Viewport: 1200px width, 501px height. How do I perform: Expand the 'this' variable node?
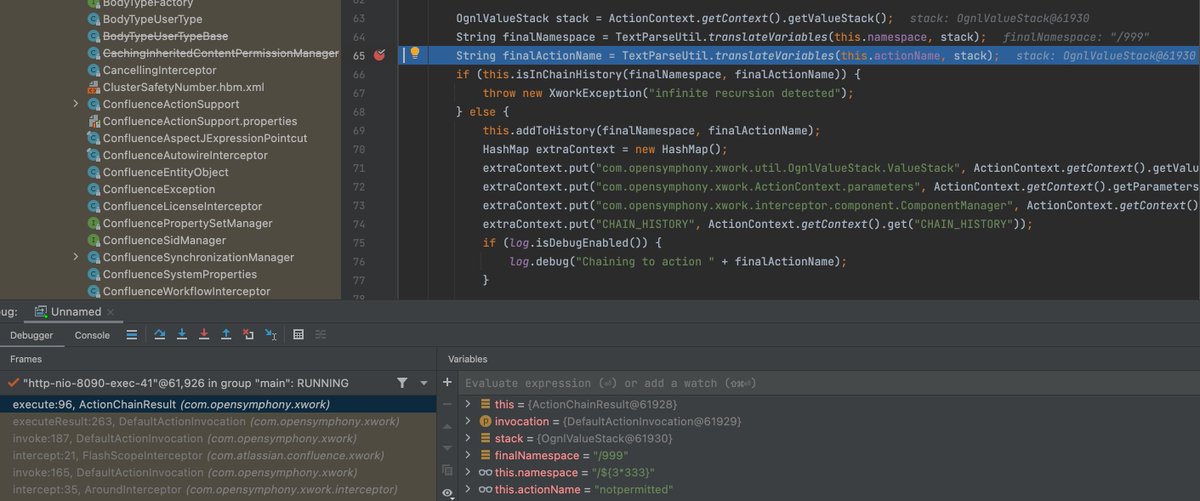pyautogui.click(x=468, y=403)
